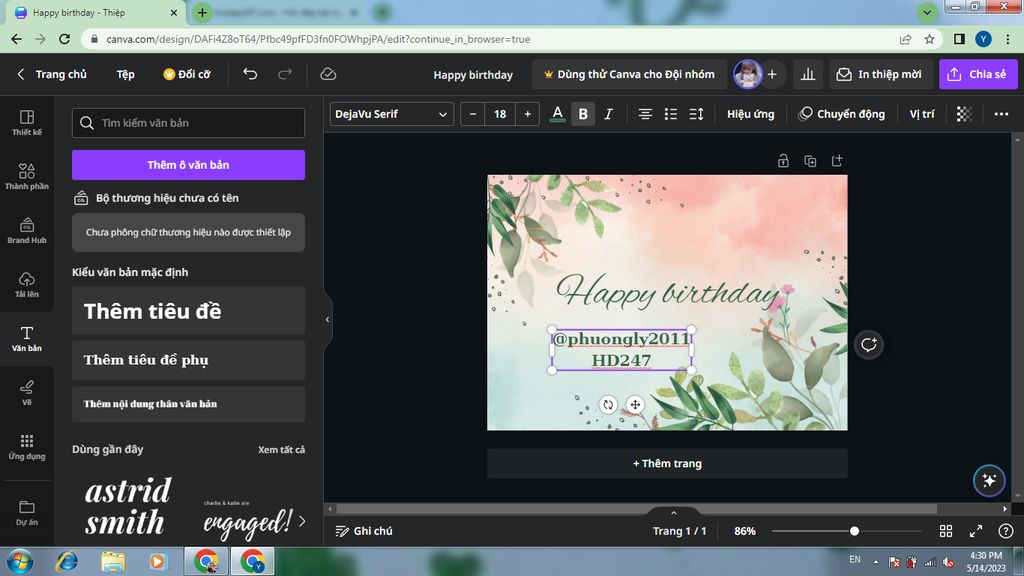This screenshot has height=576, width=1024.
Task: Add a heading with Thêm tiêu đề
Action: (x=188, y=311)
